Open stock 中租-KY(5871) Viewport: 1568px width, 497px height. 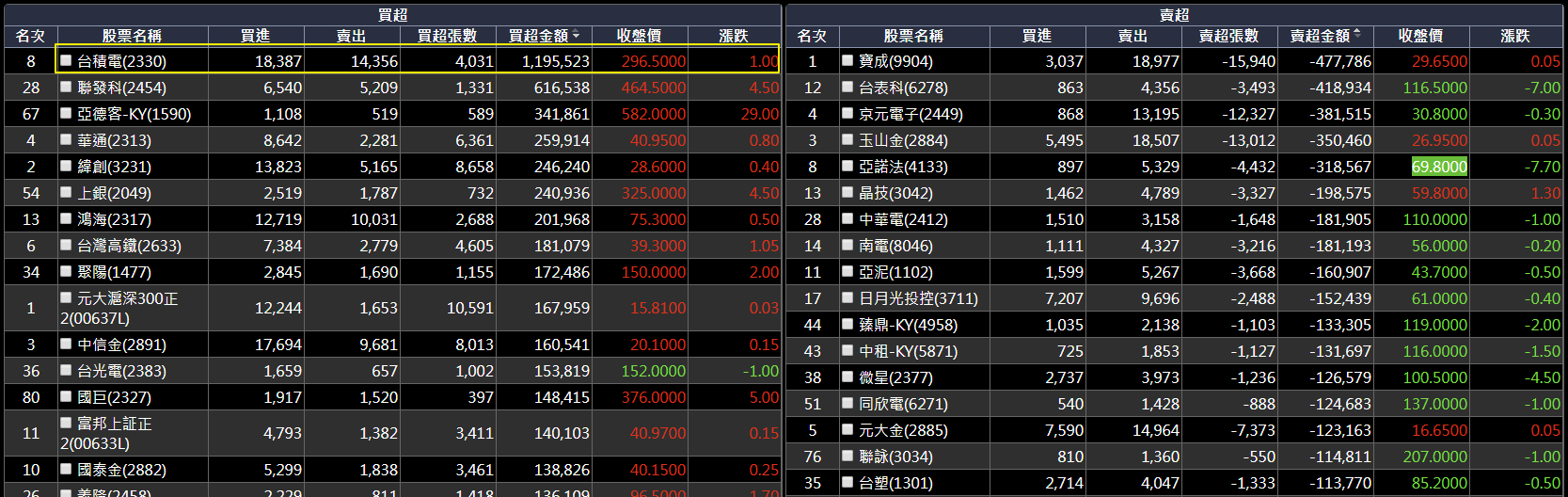(908, 351)
